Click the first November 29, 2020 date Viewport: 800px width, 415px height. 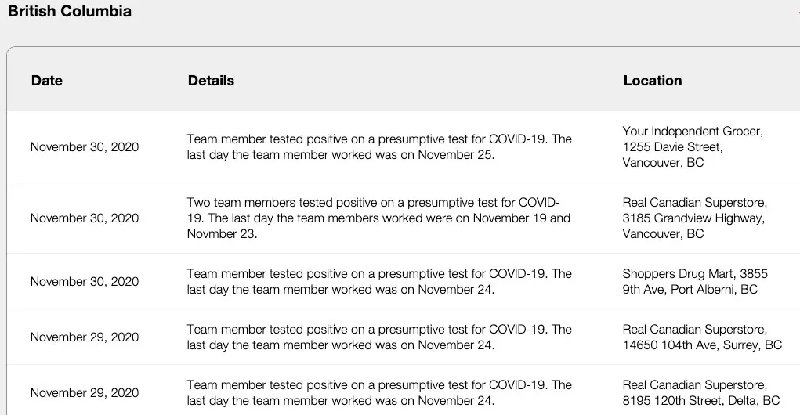coord(85,337)
